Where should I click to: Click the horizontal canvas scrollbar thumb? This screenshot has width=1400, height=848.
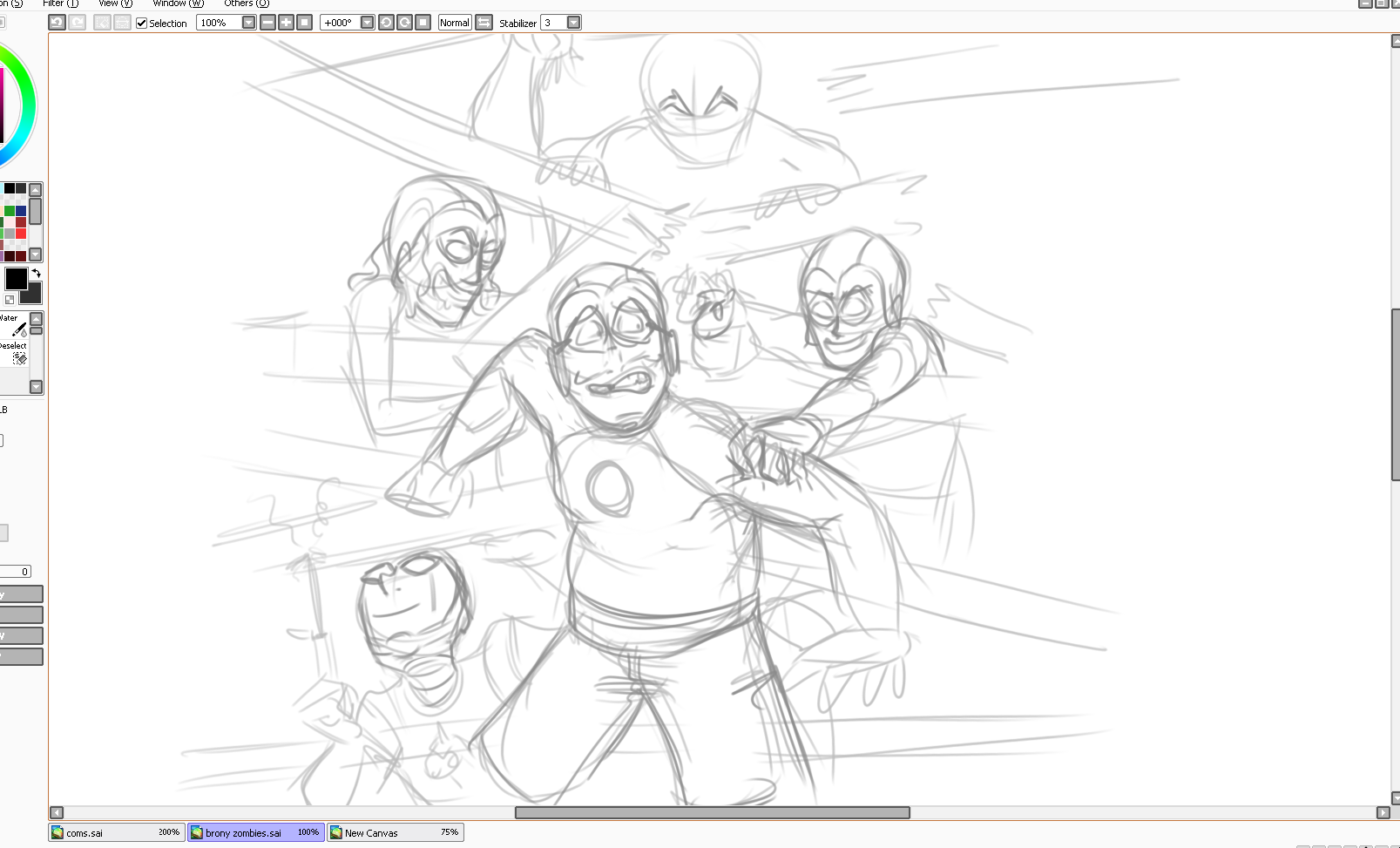712,812
